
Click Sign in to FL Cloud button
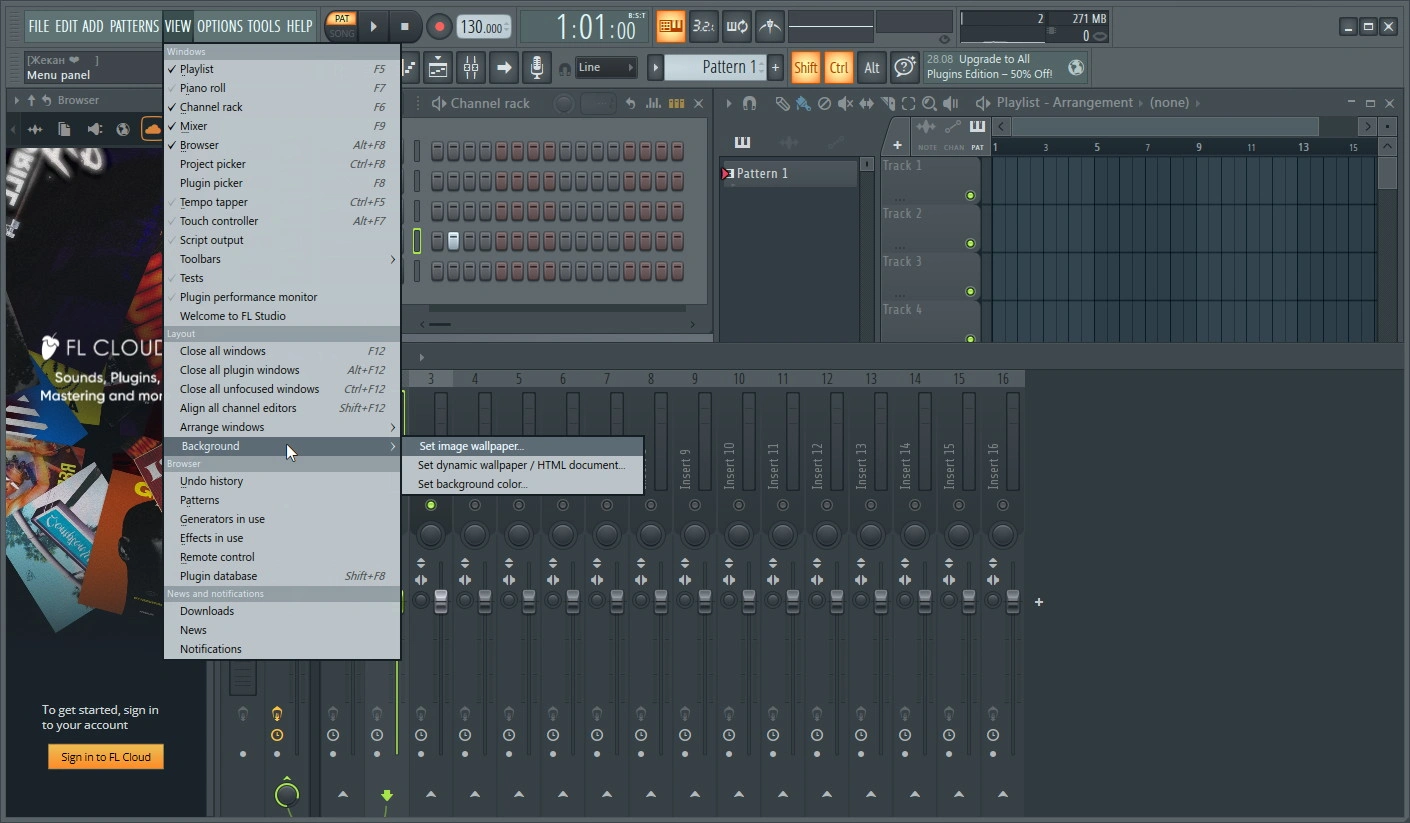tap(106, 757)
